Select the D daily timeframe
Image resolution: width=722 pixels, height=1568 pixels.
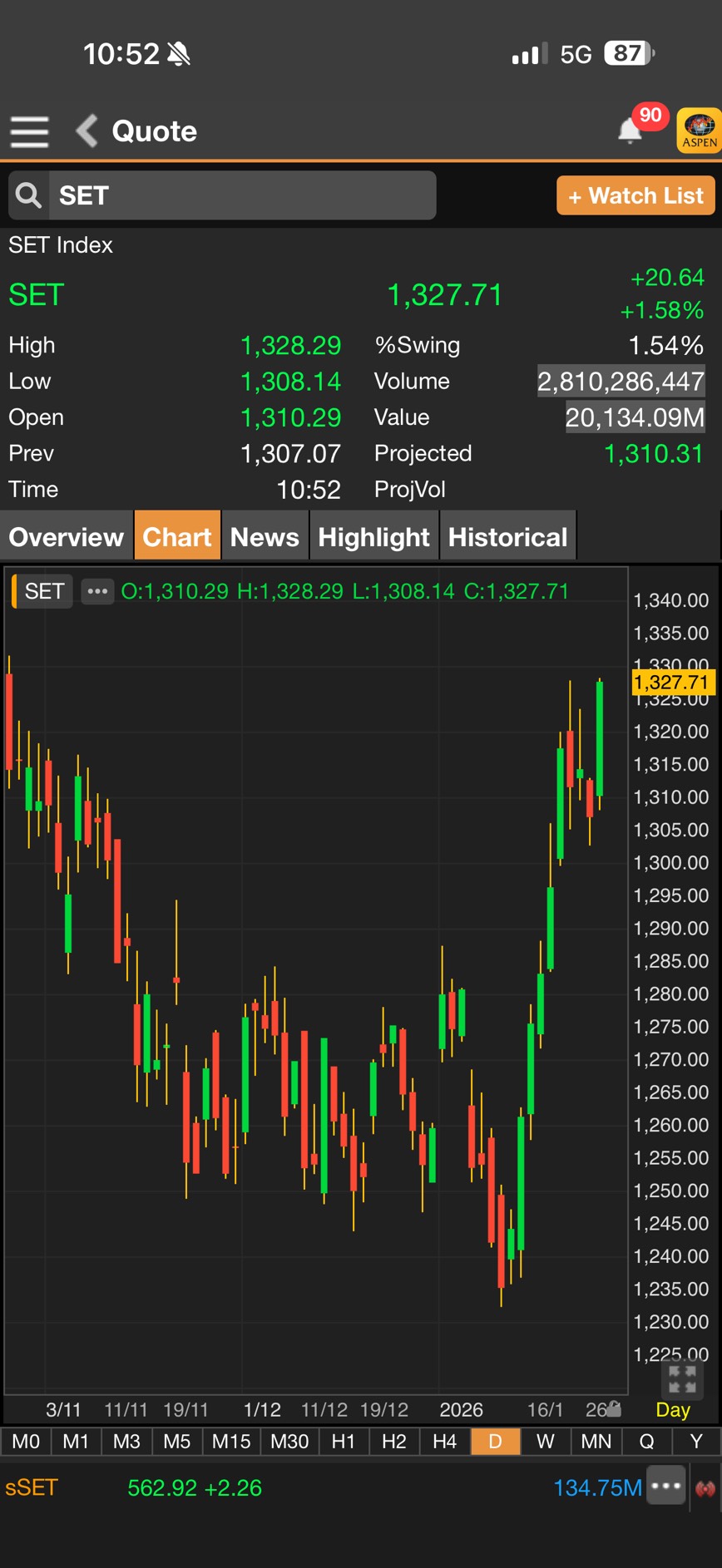coord(495,1442)
